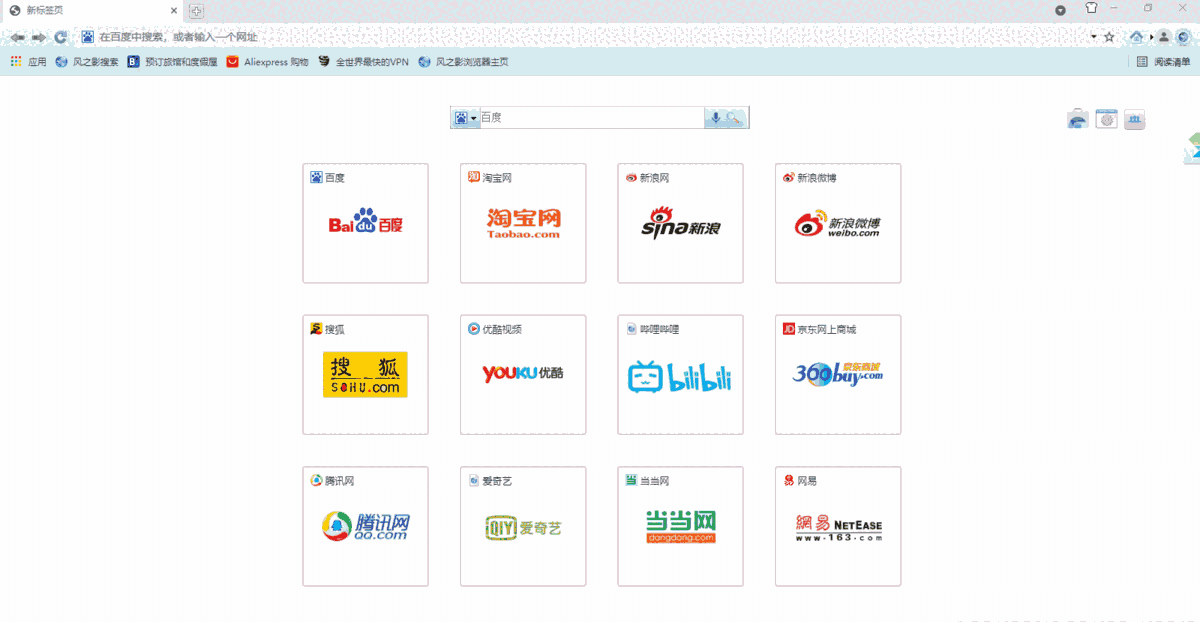Close the 新标签页 tab
This screenshot has width=1200, height=622.
tap(174, 11)
